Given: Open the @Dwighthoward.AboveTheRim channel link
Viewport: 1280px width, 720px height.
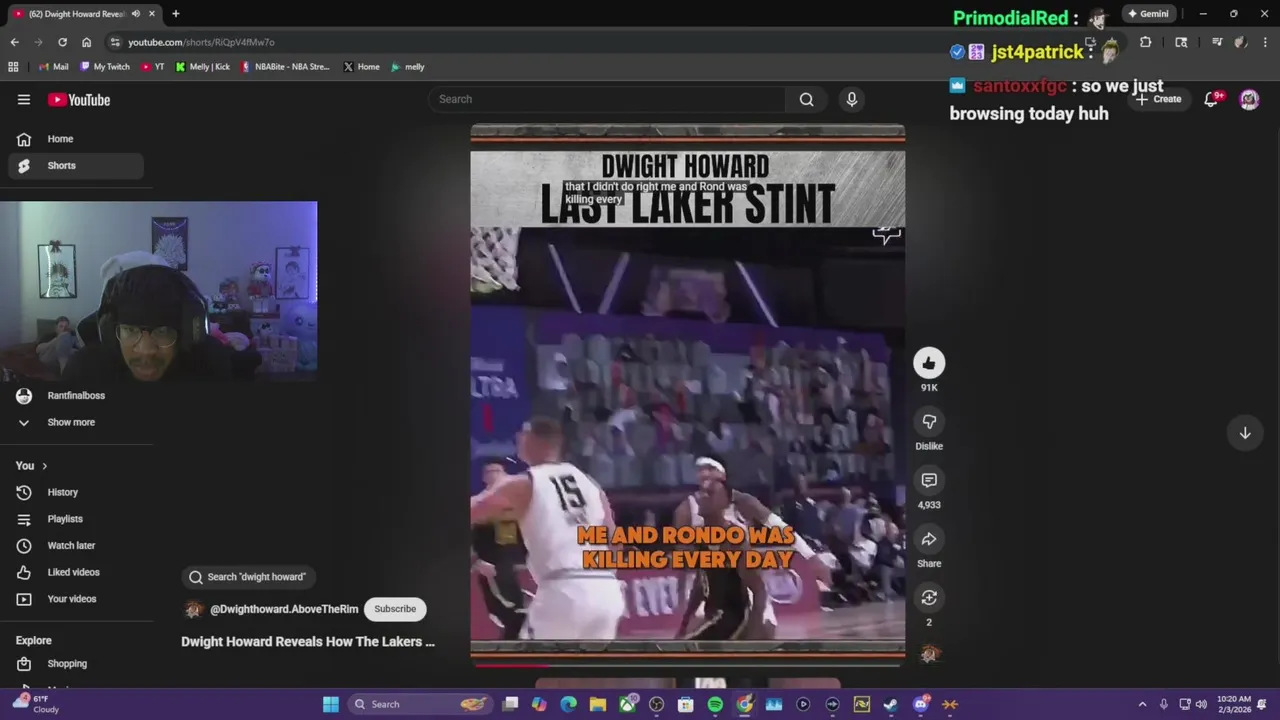Looking at the screenshot, I should 284,609.
